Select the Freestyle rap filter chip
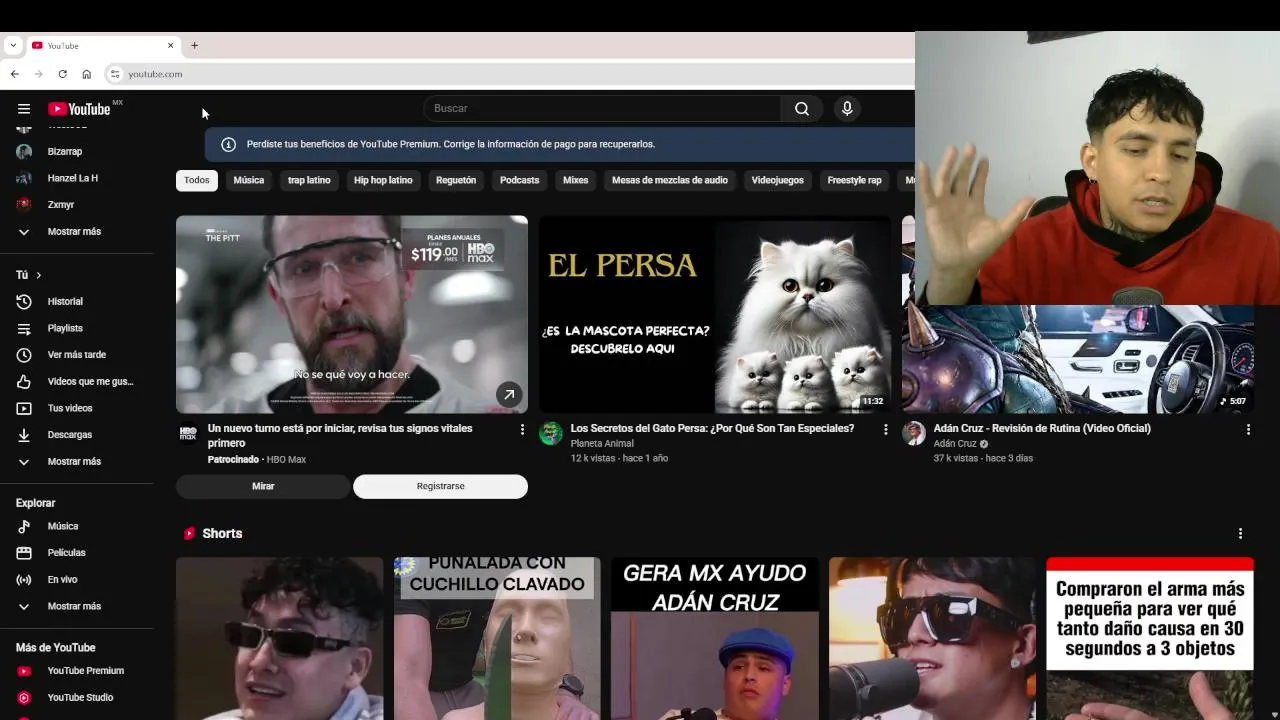This screenshot has width=1280, height=720. pos(855,180)
